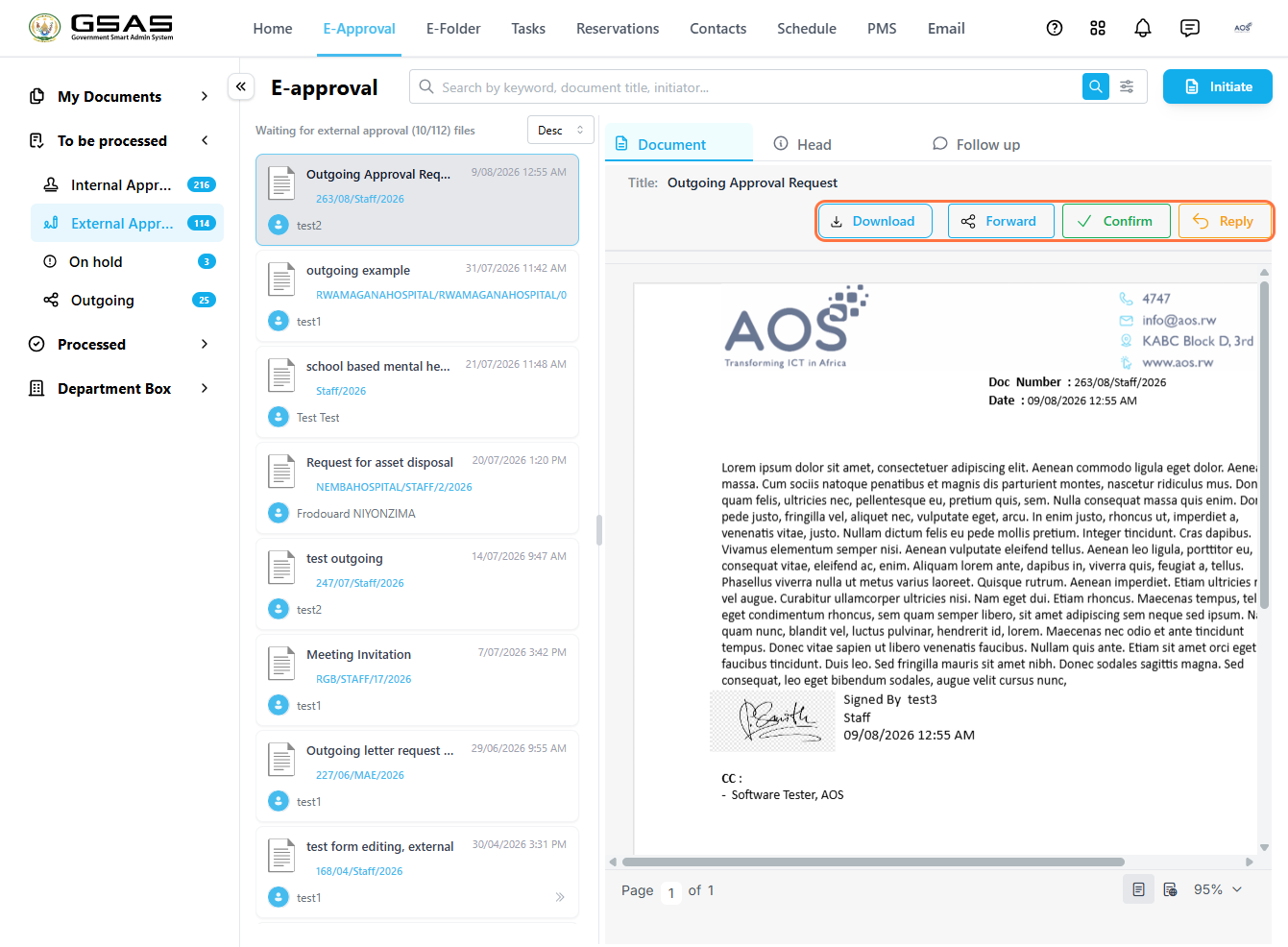The width and height of the screenshot is (1288, 947).
Task: Click the Follow up speech bubble icon
Action: click(940, 143)
